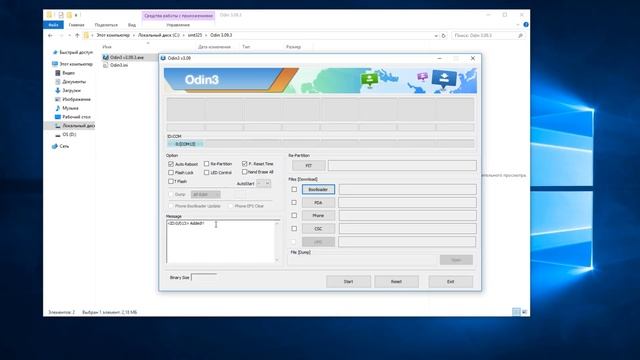
Task: Enable Flash Lock option
Action: click(171, 173)
